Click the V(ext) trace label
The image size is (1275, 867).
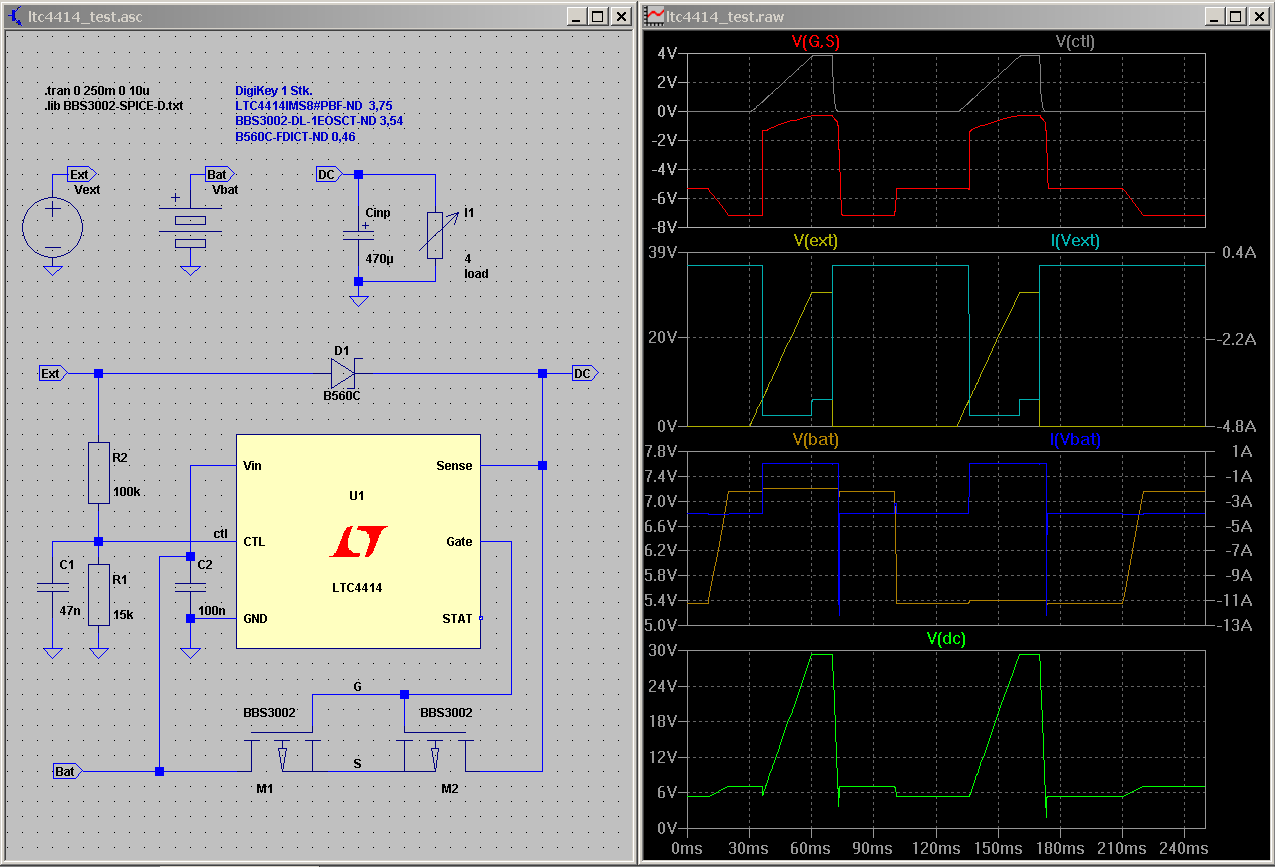coord(815,240)
